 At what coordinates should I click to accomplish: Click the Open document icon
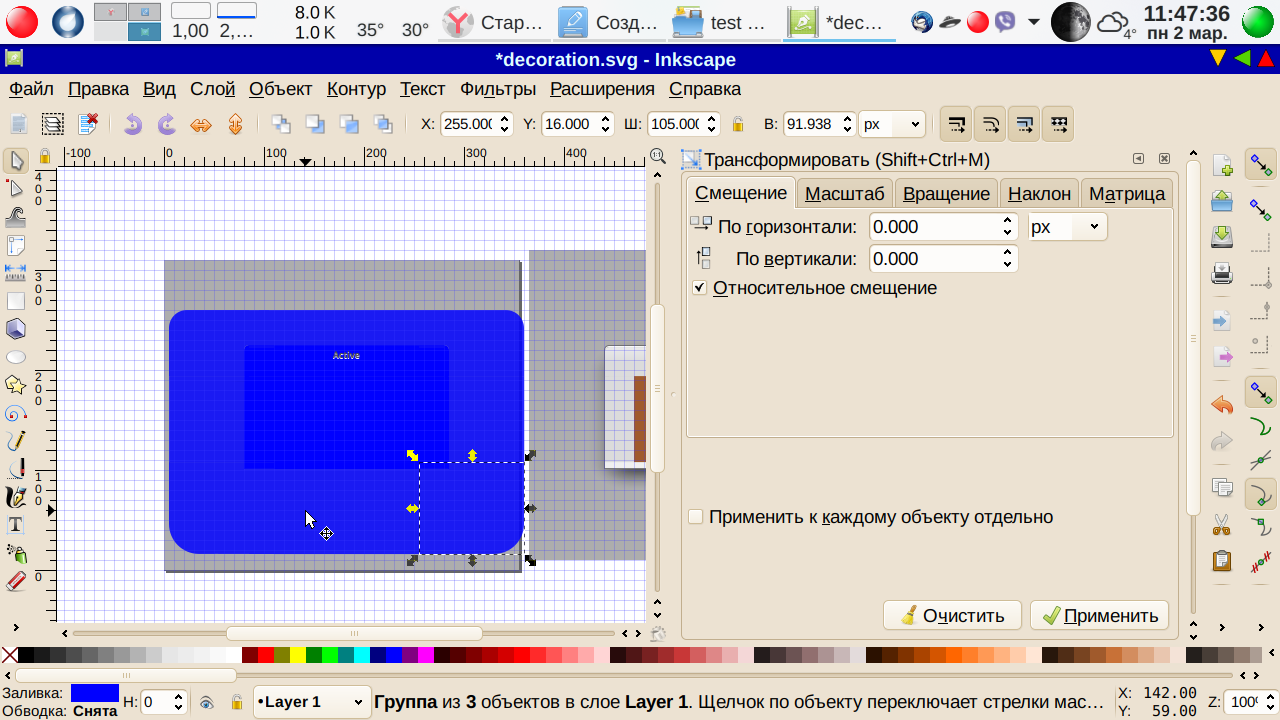click(x=1222, y=201)
